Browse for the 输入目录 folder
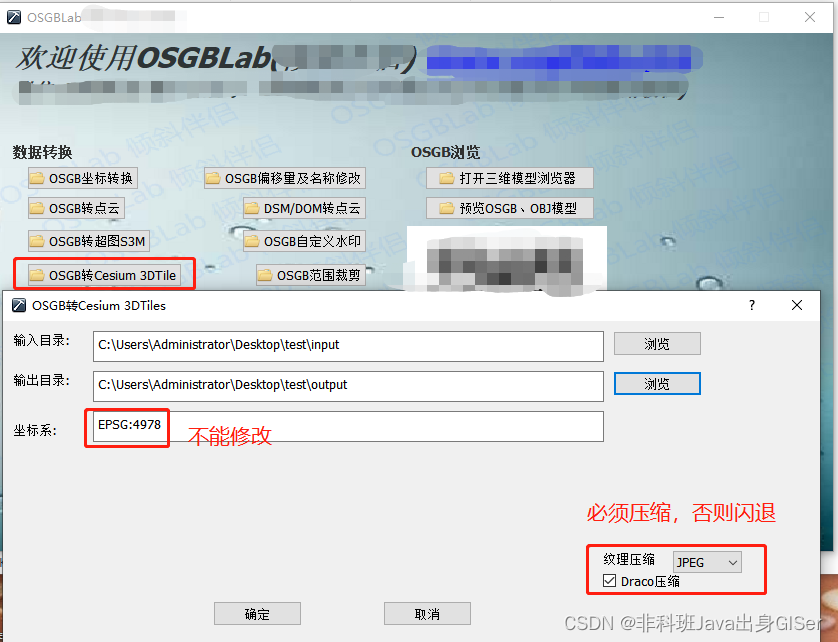This screenshot has height=642, width=838. coord(657,344)
